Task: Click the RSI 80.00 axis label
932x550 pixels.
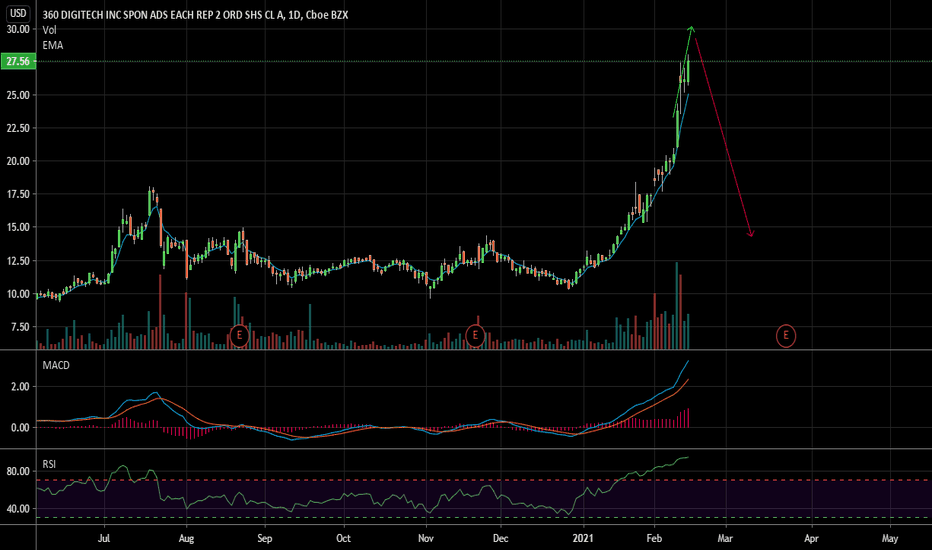Action: pyautogui.click(x=18, y=471)
